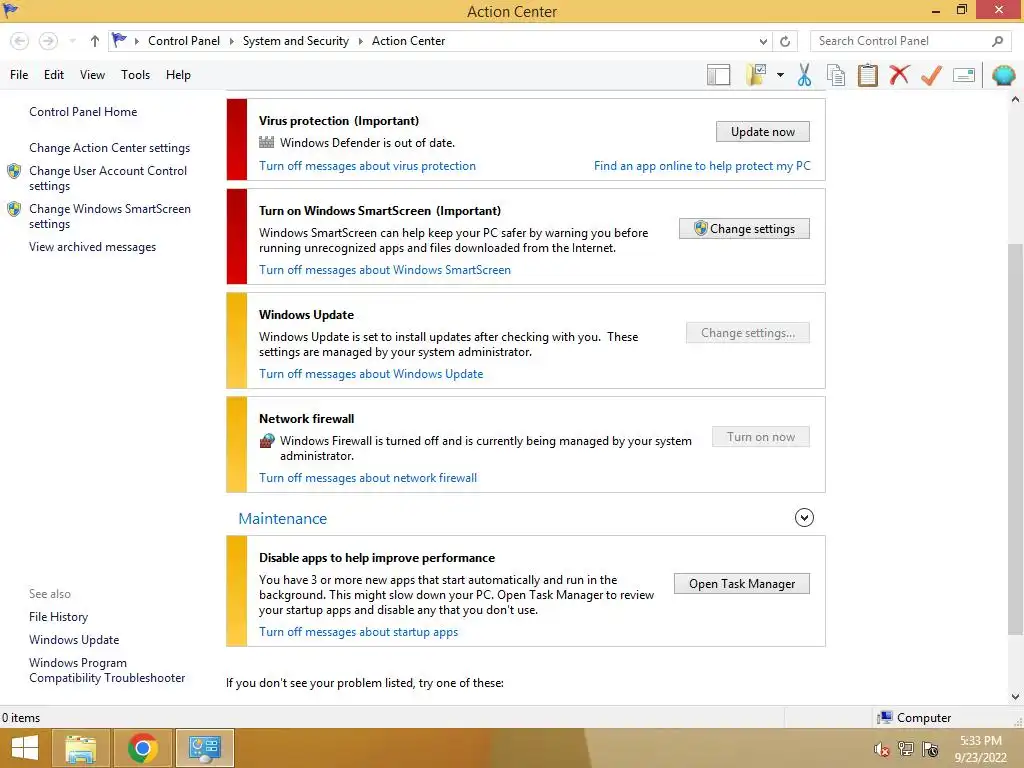This screenshot has height=768, width=1024.
Task: Expand the arrow after System and Security
Action: [x=360, y=41]
